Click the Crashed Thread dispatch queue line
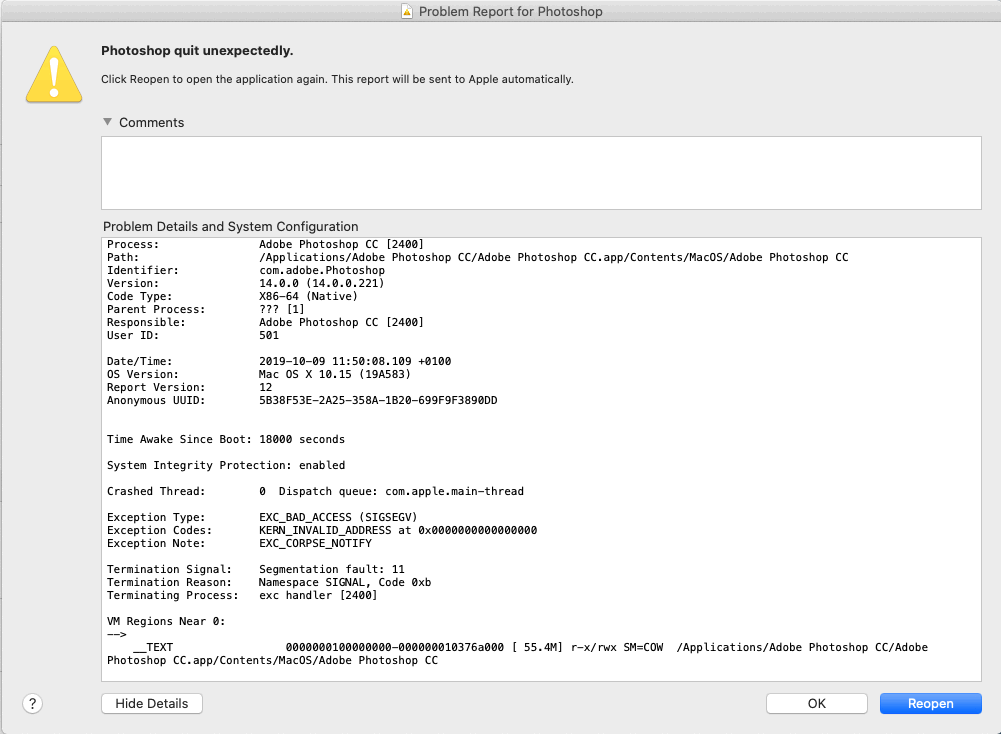The height and width of the screenshot is (734, 1001). 315,491
